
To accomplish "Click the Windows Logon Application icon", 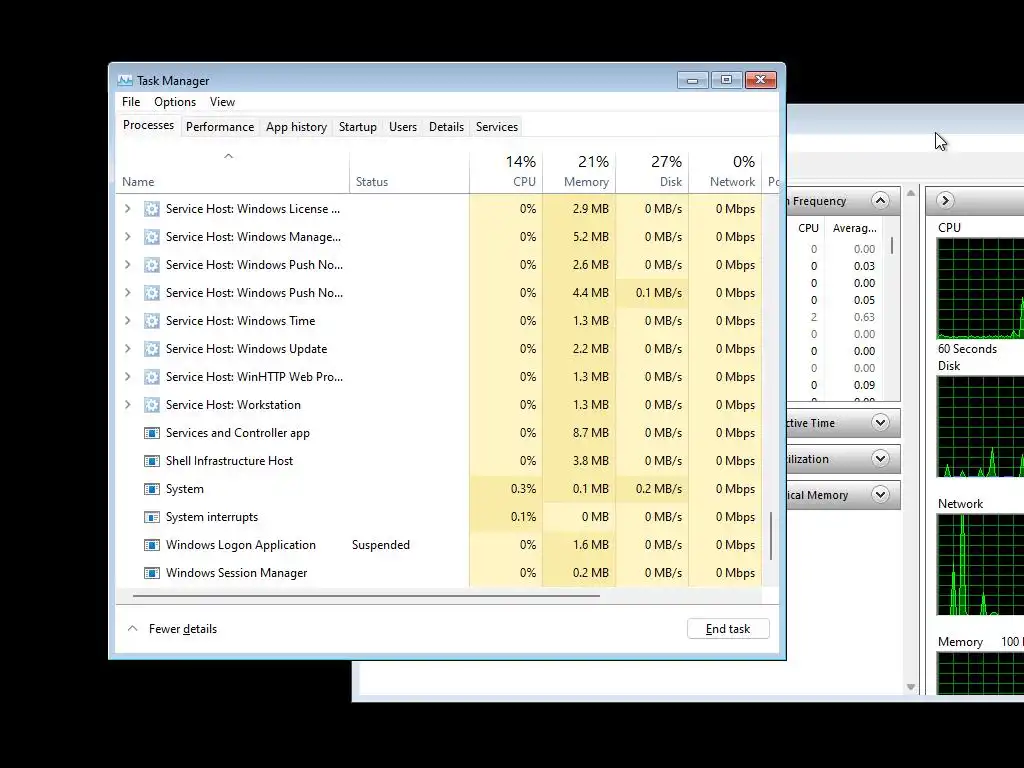I will point(152,545).
